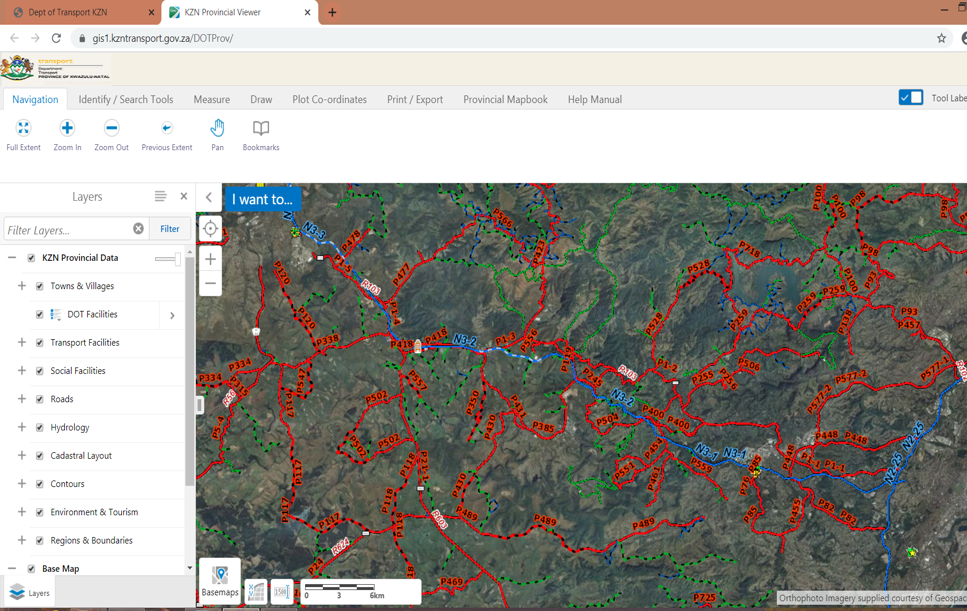
Task: Go back with Previous Extent icon
Action: click(167, 128)
